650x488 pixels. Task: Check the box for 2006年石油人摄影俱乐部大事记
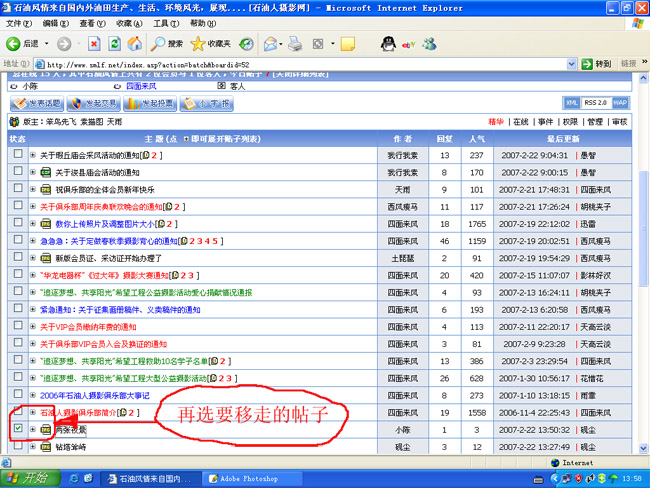pyautogui.click(x=18, y=394)
